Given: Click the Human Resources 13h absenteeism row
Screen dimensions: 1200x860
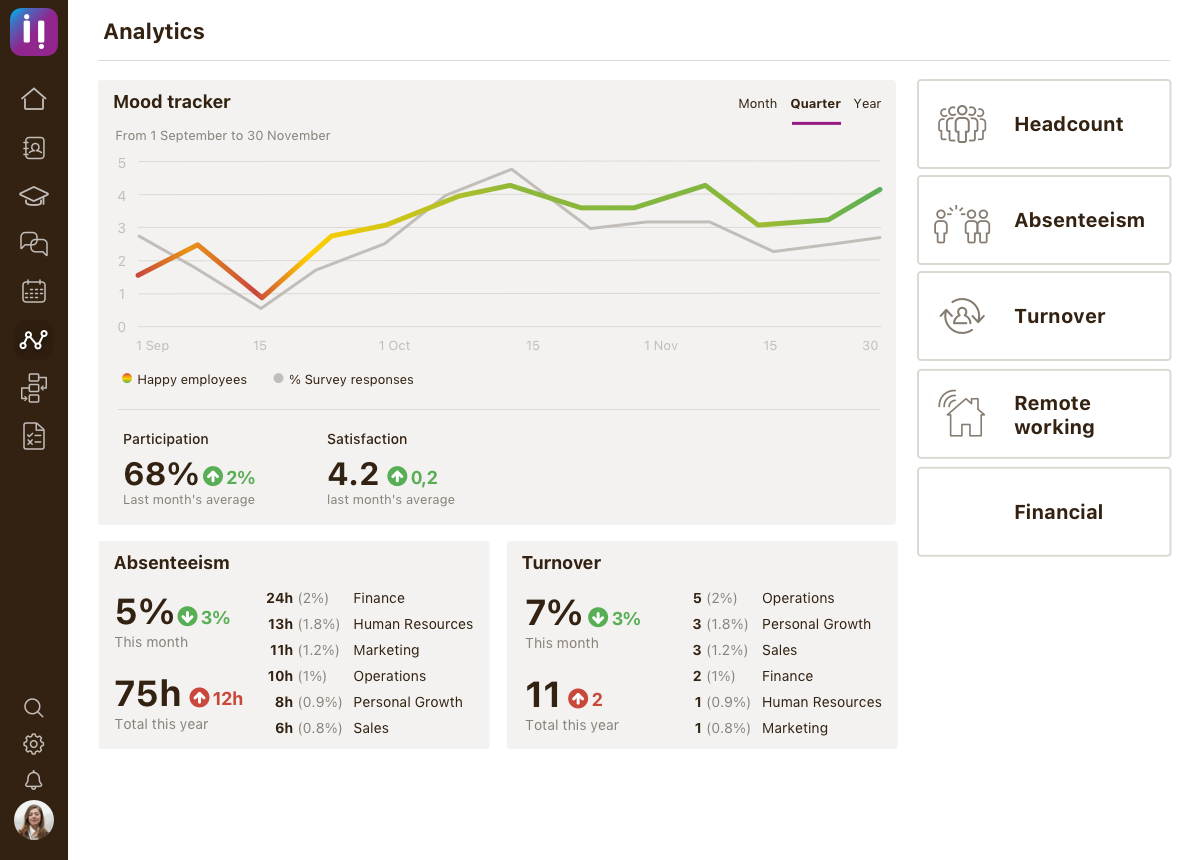Looking at the screenshot, I should (370, 624).
